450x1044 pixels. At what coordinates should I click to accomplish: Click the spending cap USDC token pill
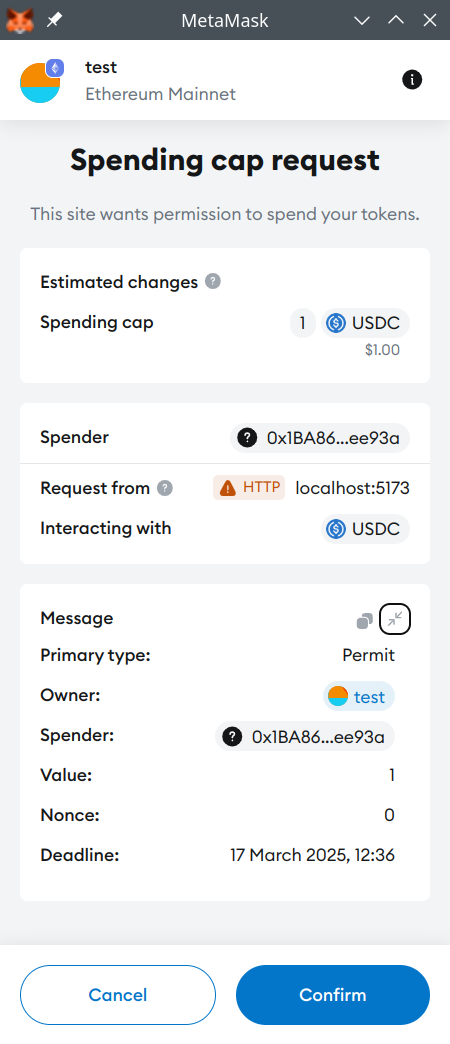365,324
